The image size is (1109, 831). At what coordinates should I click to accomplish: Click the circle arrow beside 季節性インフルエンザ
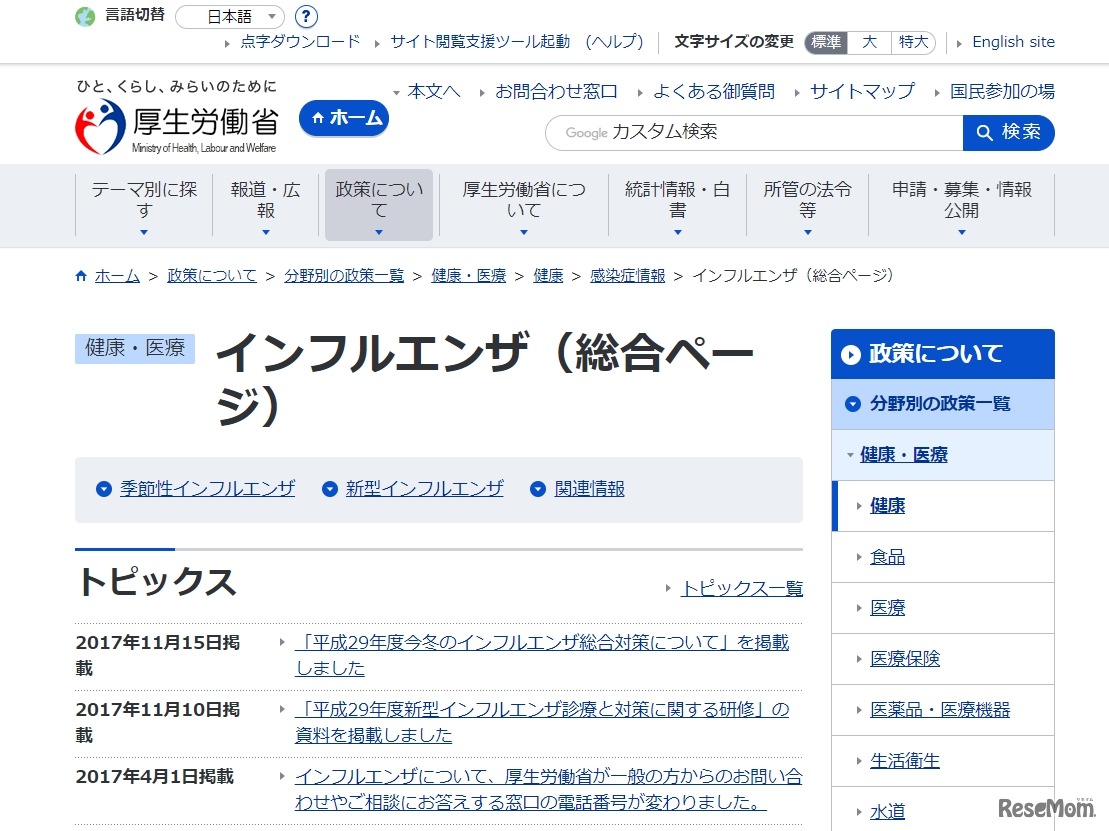pyautogui.click(x=104, y=489)
